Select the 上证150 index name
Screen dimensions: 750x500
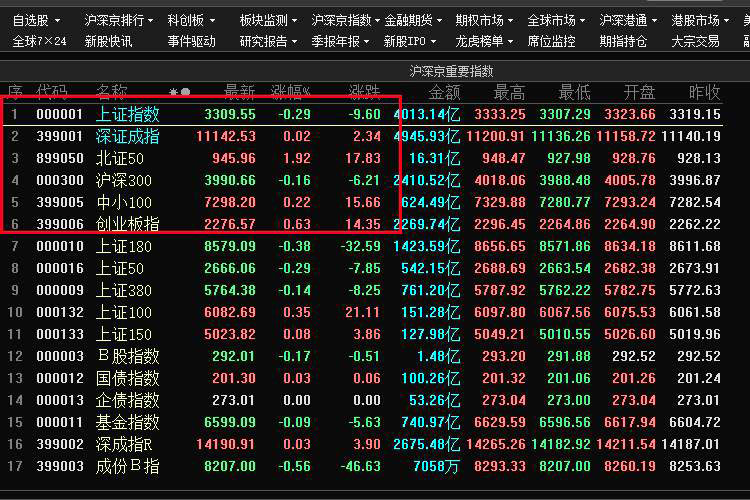click(x=123, y=334)
